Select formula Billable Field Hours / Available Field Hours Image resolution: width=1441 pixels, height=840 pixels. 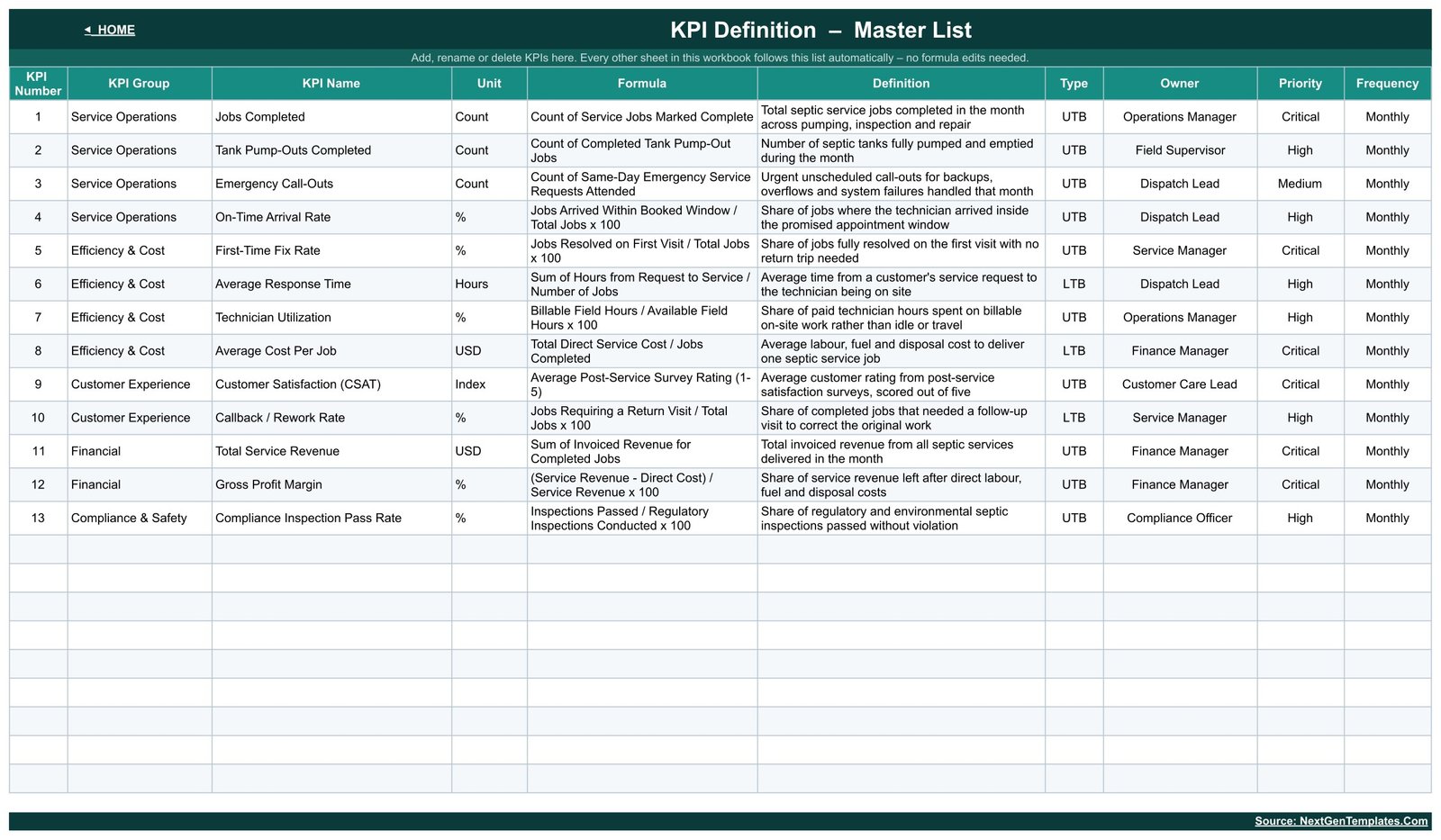click(642, 317)
